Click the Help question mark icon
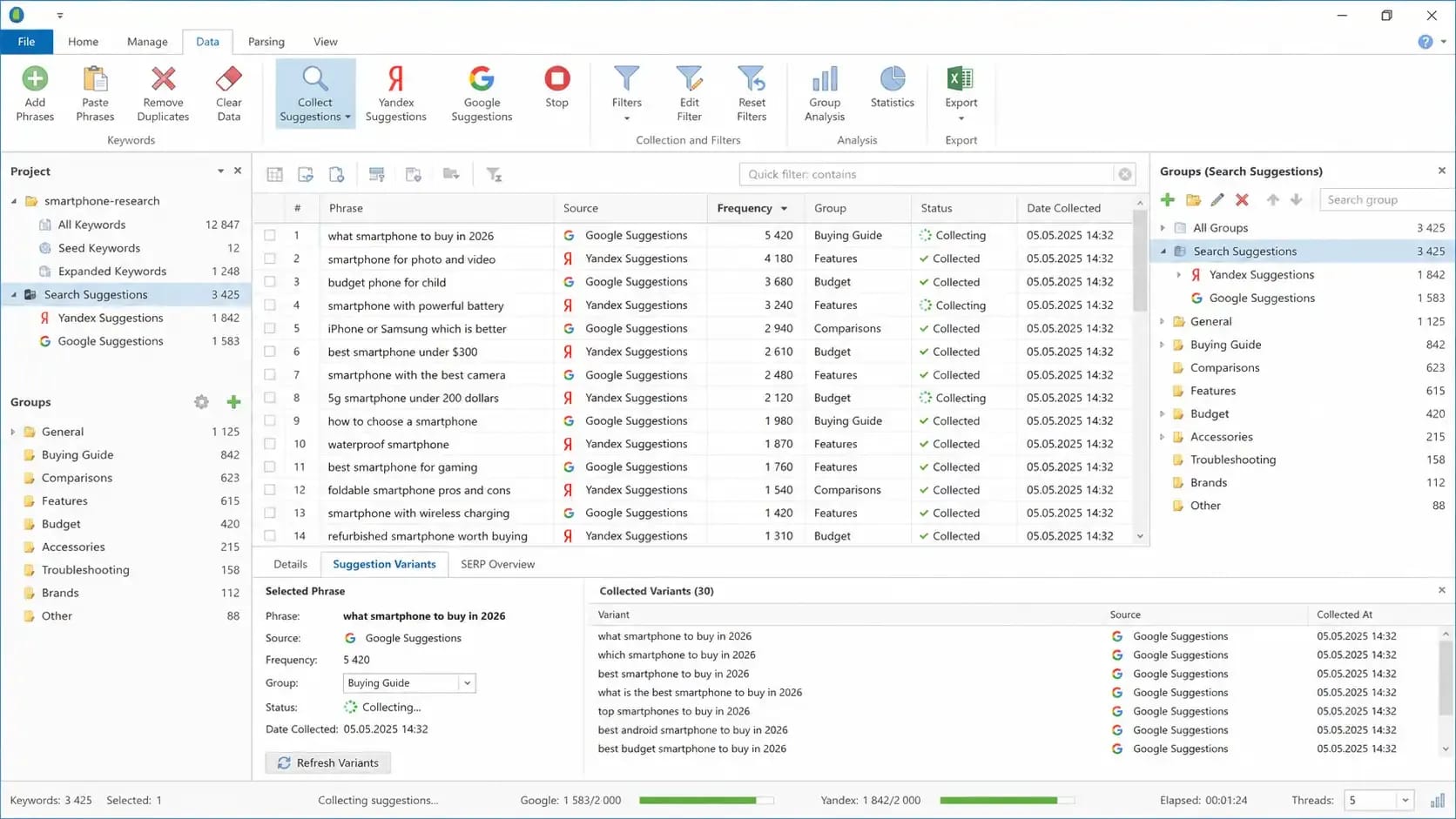Image resolution: width=1456 pixels, height=819 pixels. point(1426,42)
